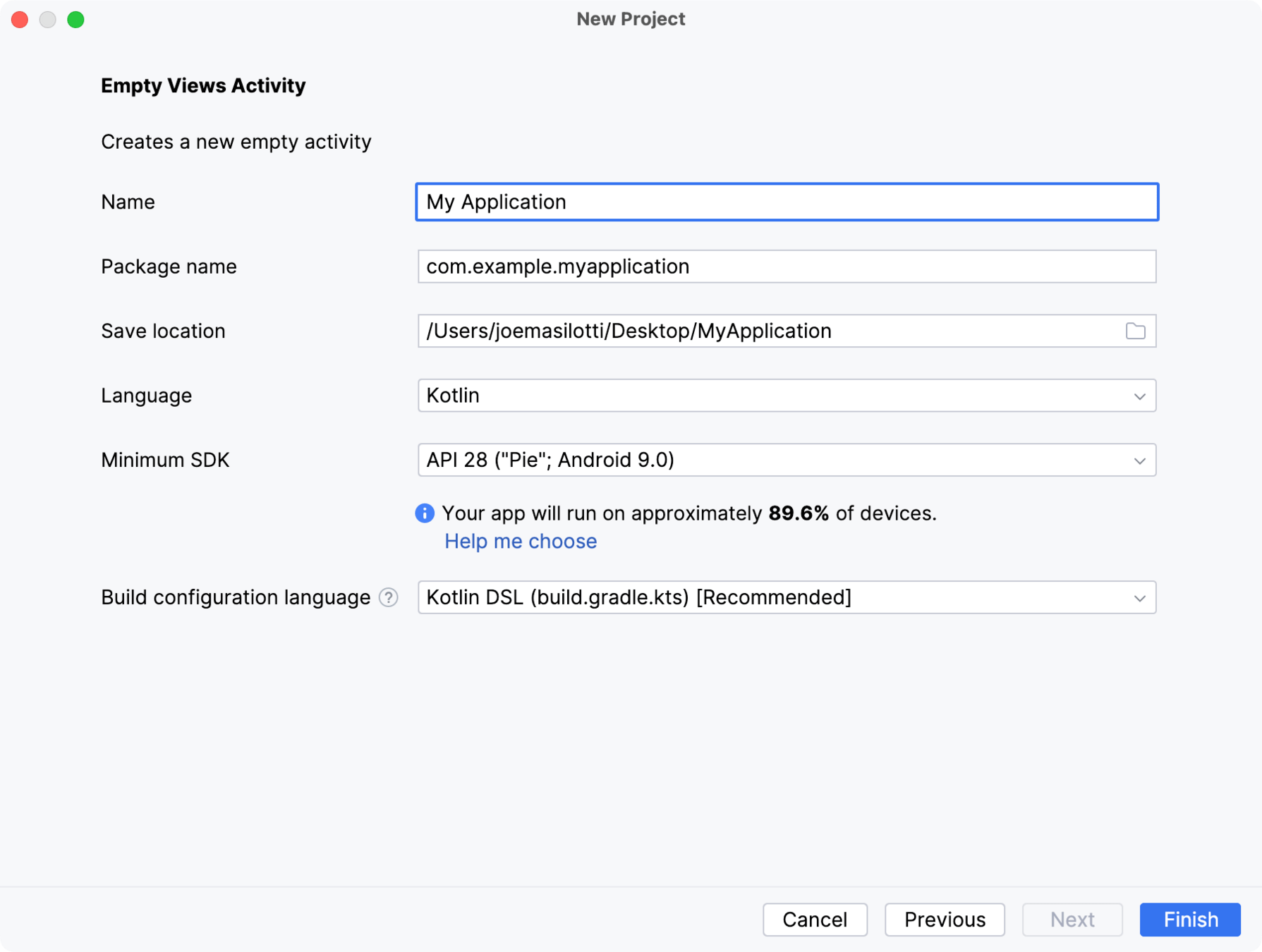Image resolution: width=1262 pixels, height=952 pixels.
Task: Go back with the Previous button
Action: pyautogui.click(x=945, y=920)
